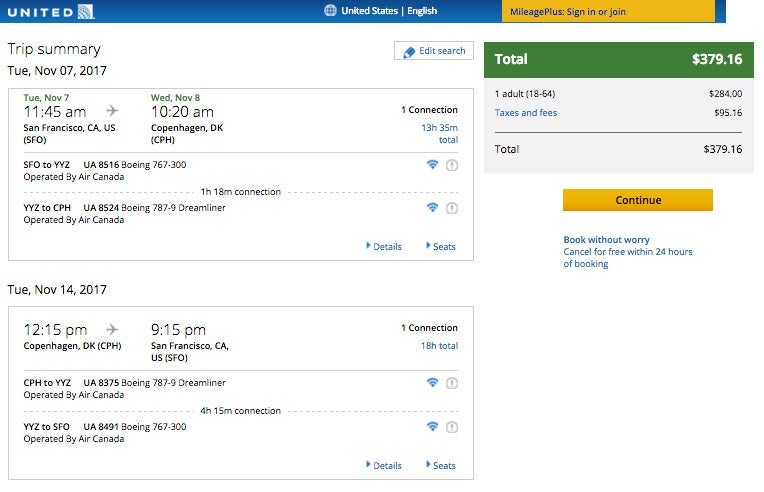
Task: Expand Details for the Nov 7 outbound flight
Action: (385, 246)
